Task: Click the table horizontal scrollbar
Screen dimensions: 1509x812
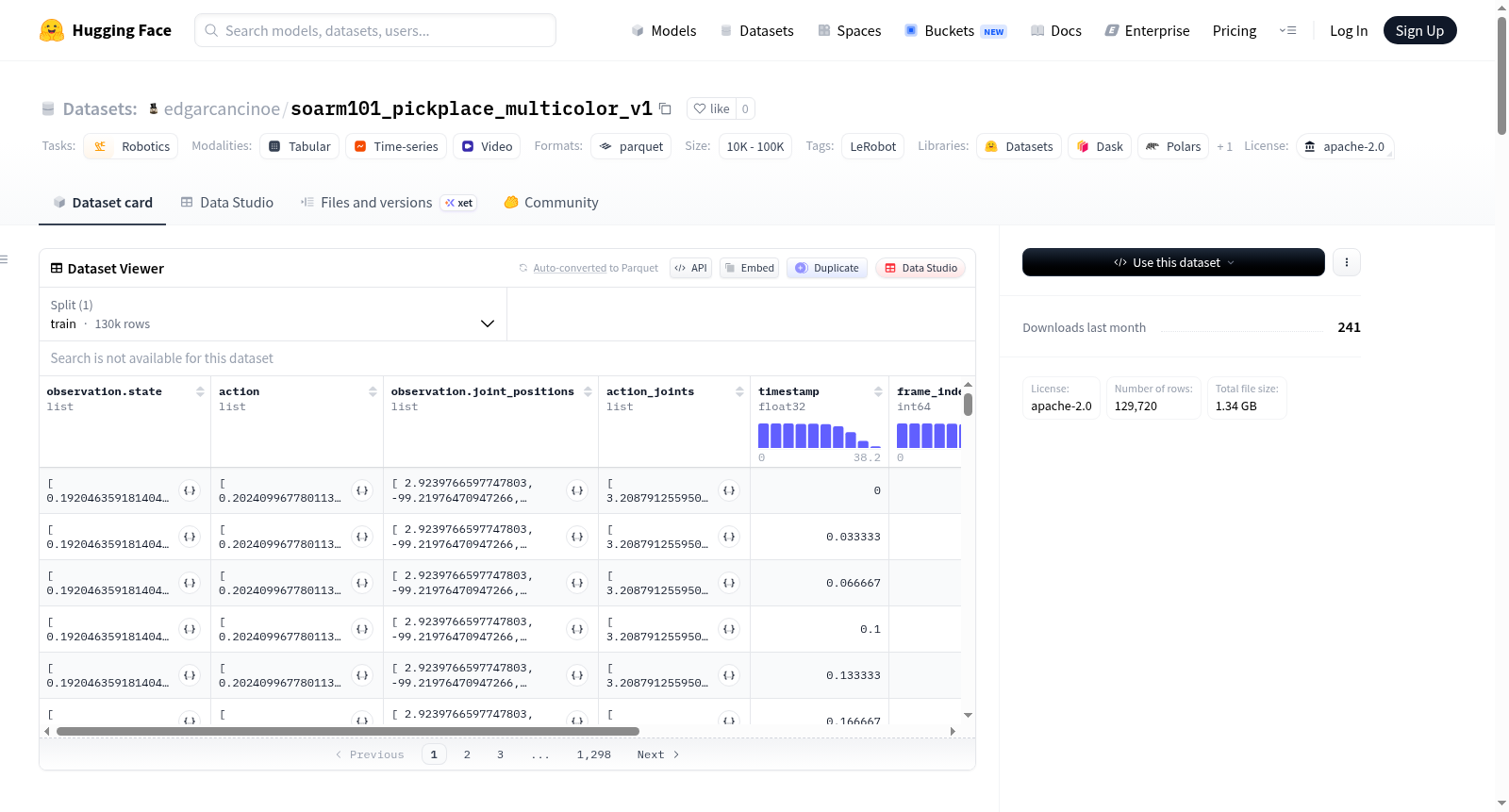Action: point(348,731)
